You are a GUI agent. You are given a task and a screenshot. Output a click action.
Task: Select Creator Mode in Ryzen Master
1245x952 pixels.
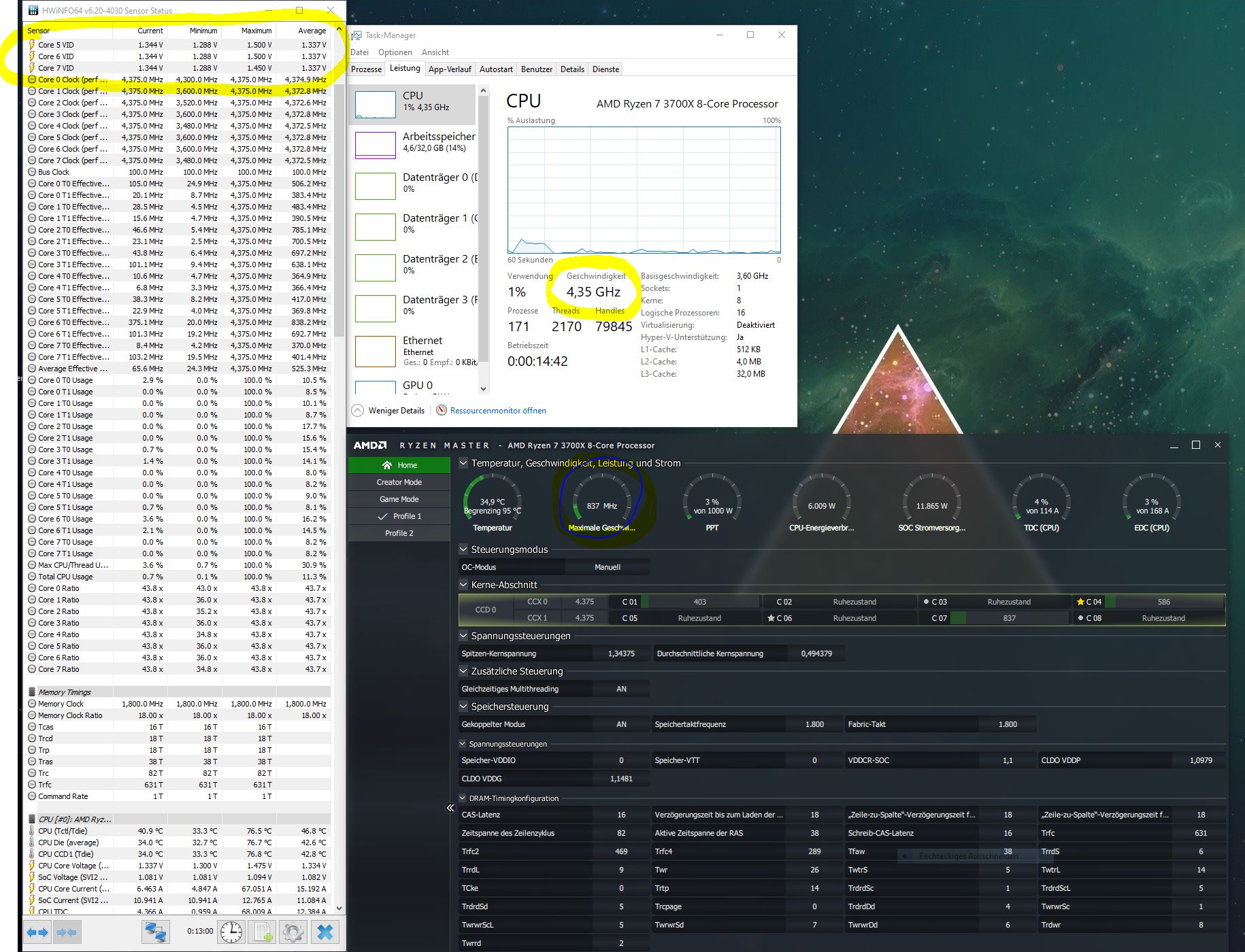(x=399, y=482)
